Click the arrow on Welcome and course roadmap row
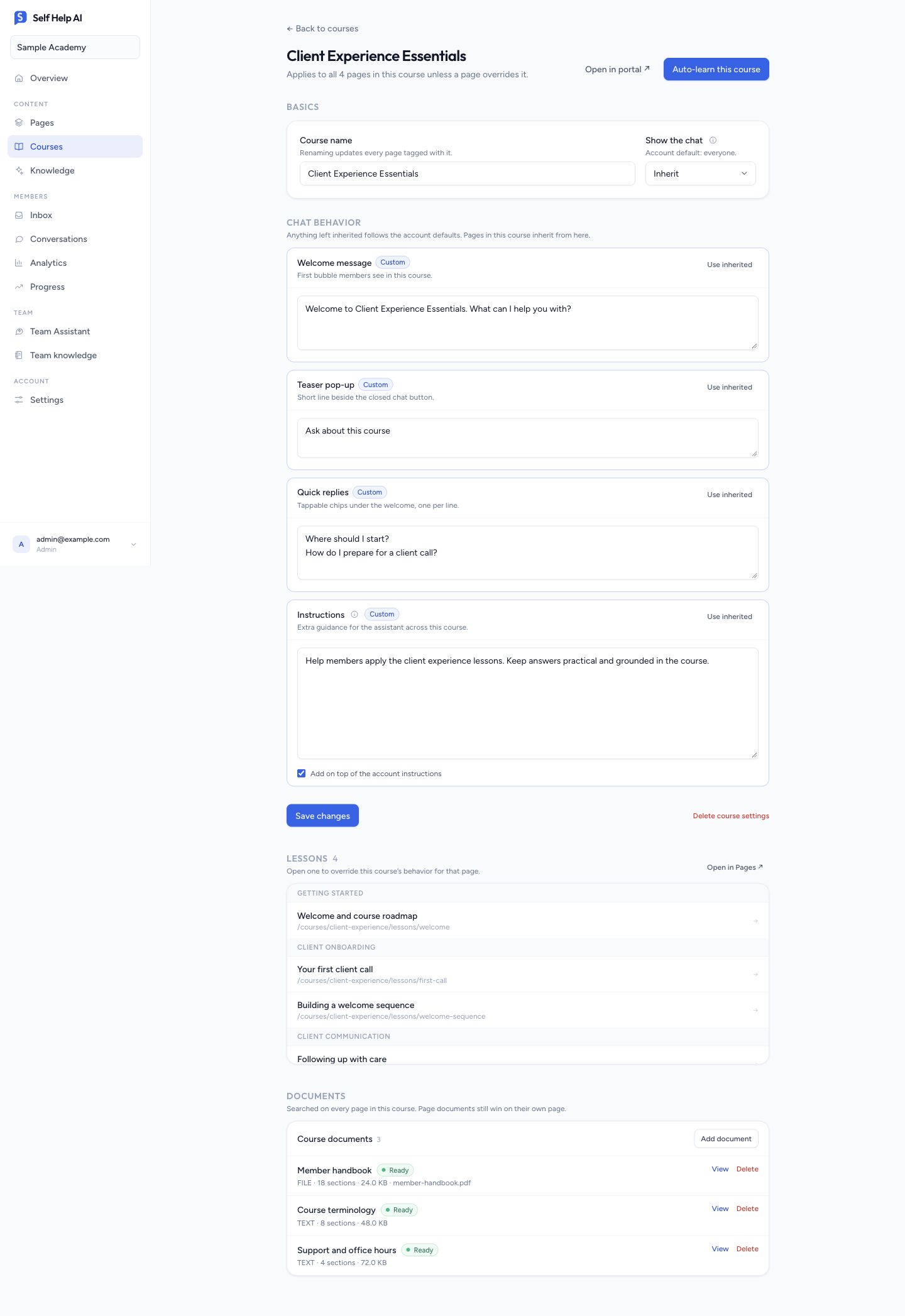The image size is (905, 1316). 755,921
